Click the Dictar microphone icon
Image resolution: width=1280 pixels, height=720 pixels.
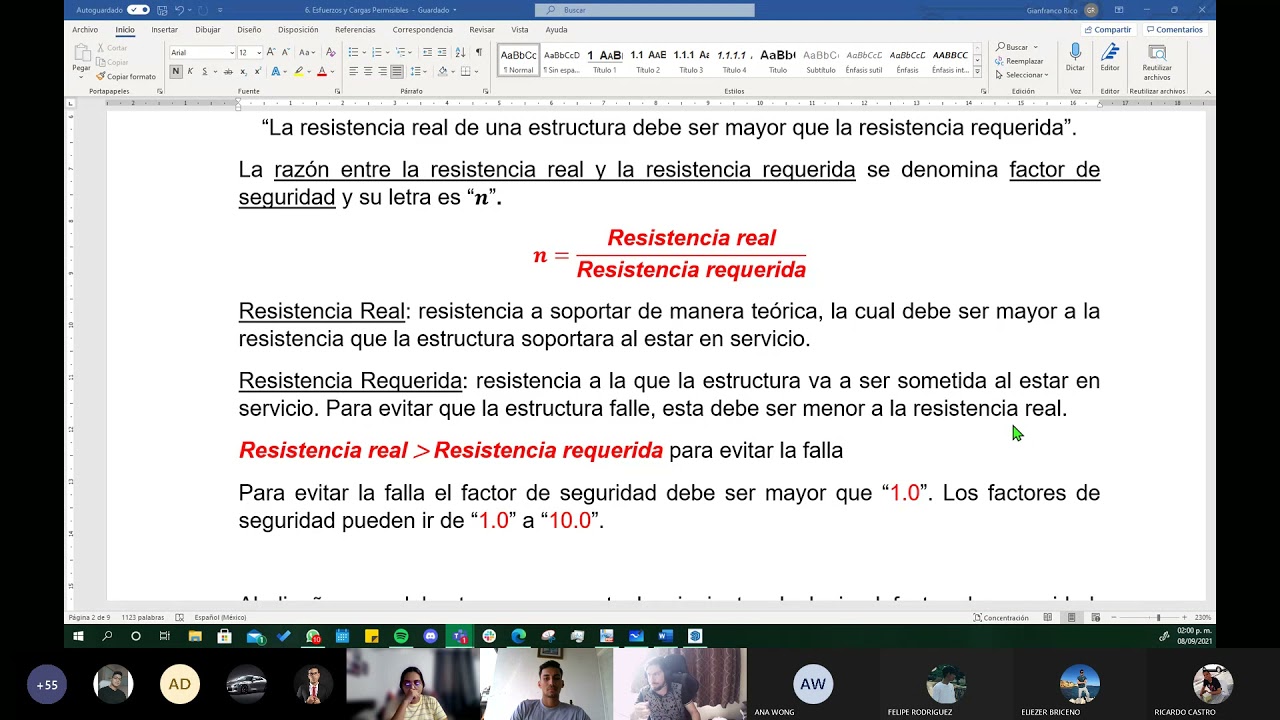[x=1075, y=51]
